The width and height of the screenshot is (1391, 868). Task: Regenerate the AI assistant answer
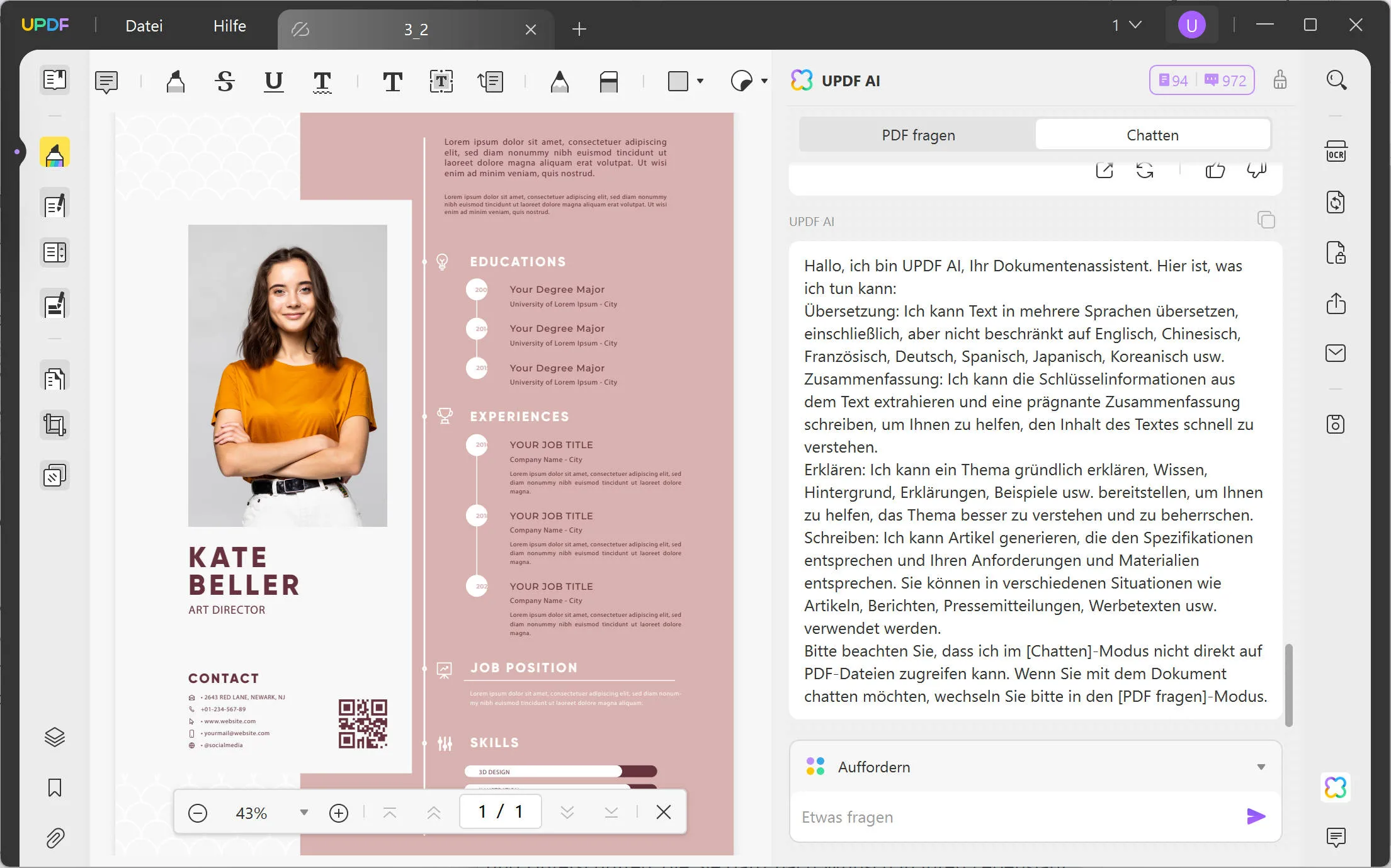point(1146,170)
